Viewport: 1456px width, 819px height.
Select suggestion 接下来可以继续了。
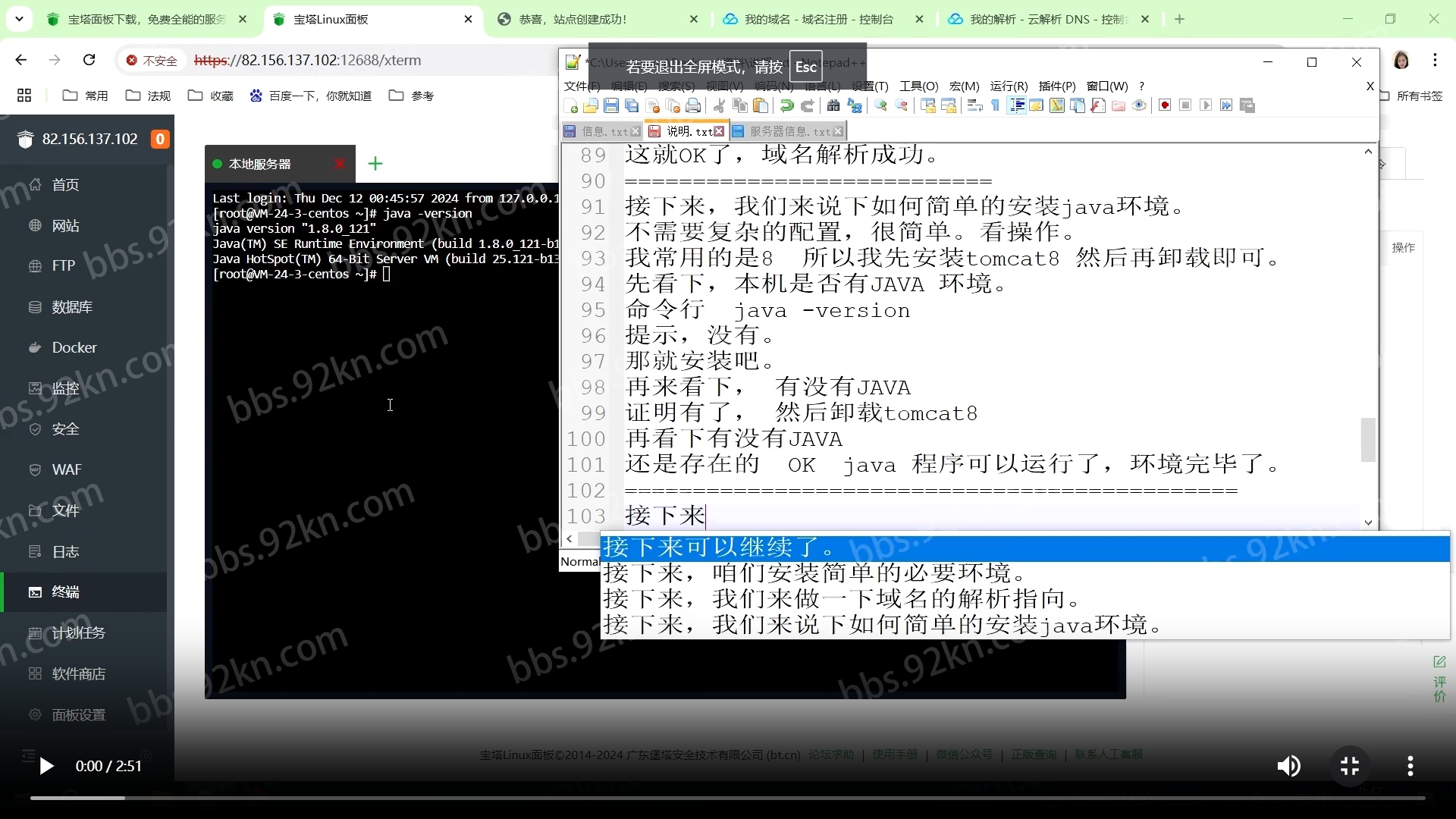point(1025,548)
